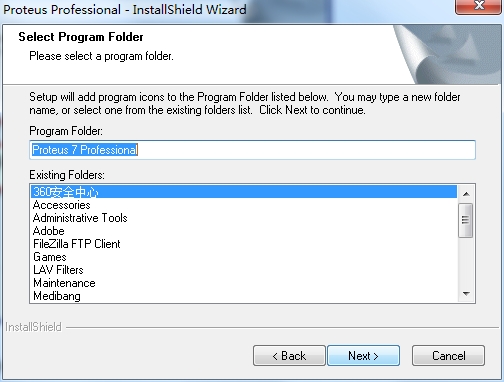Close the InstallShield Wizard window

tap(479, 6)
